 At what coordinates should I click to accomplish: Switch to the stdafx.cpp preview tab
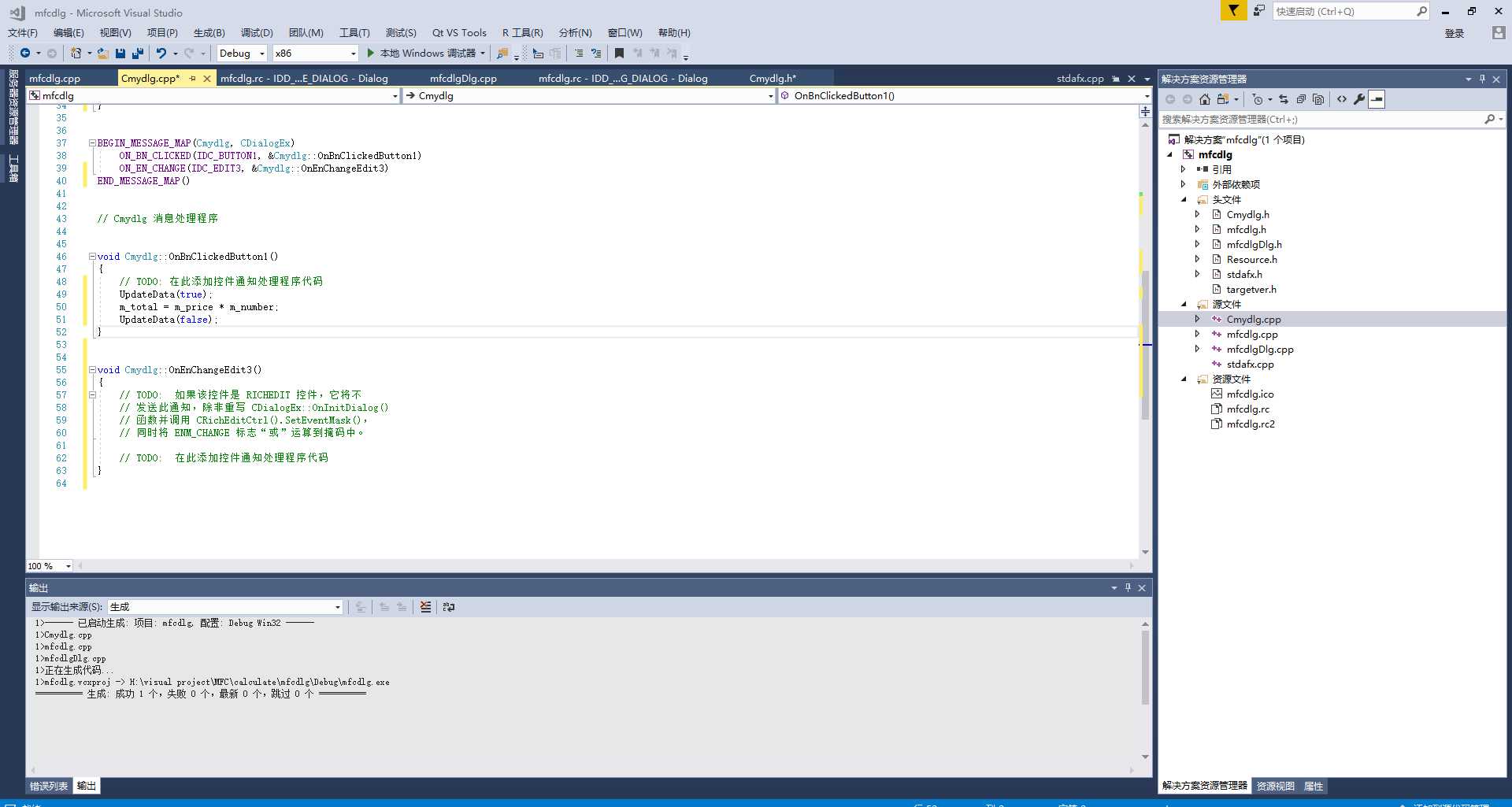pos(1080,78)
